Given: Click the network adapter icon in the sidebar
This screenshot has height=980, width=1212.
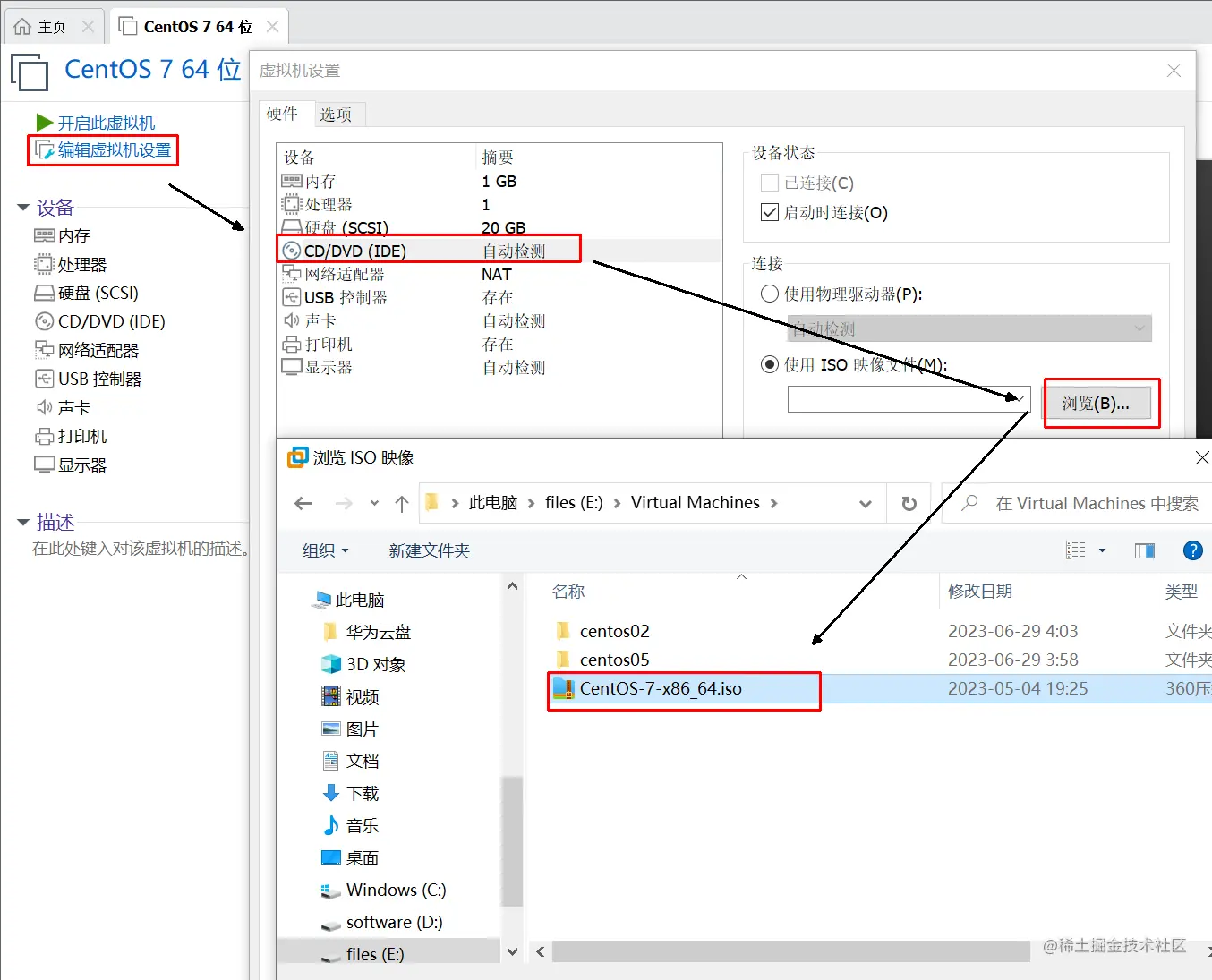Looking at the screenshot, I should coord(45,350).
